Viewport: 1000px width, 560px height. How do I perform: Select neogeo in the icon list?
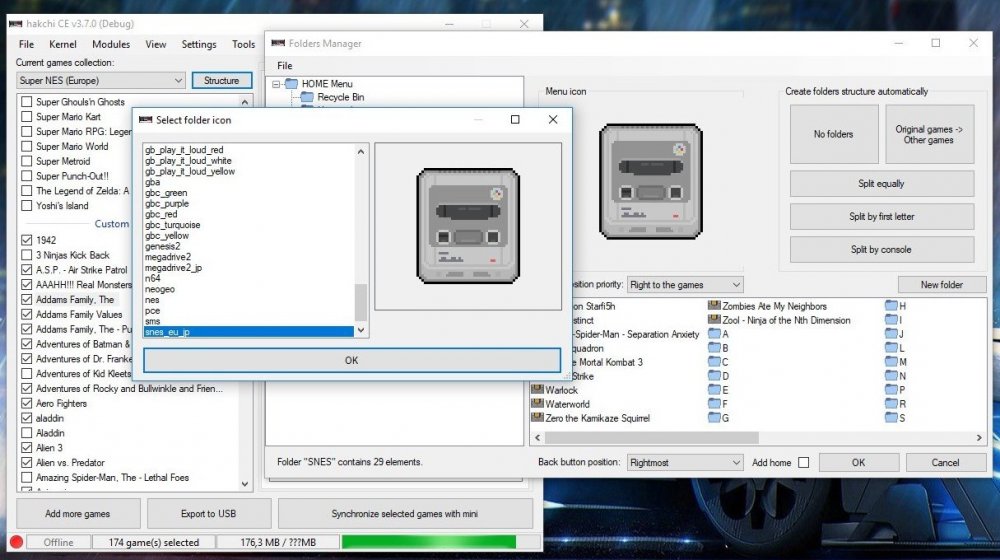[x=161, y=289]
